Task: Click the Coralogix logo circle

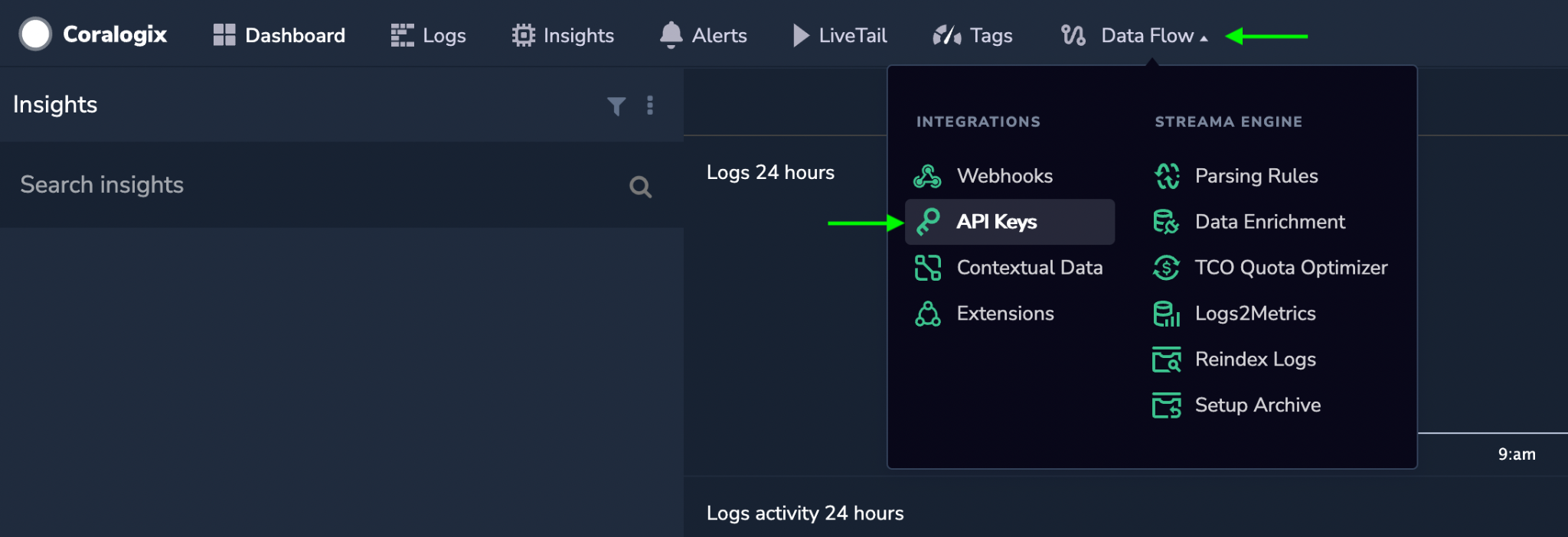Action: click(35, 34)
